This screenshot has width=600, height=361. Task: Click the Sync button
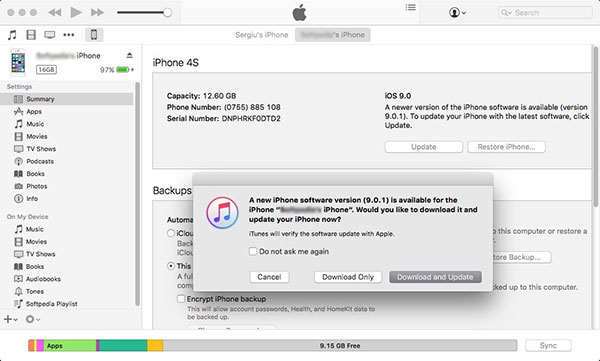pos(548,346)
